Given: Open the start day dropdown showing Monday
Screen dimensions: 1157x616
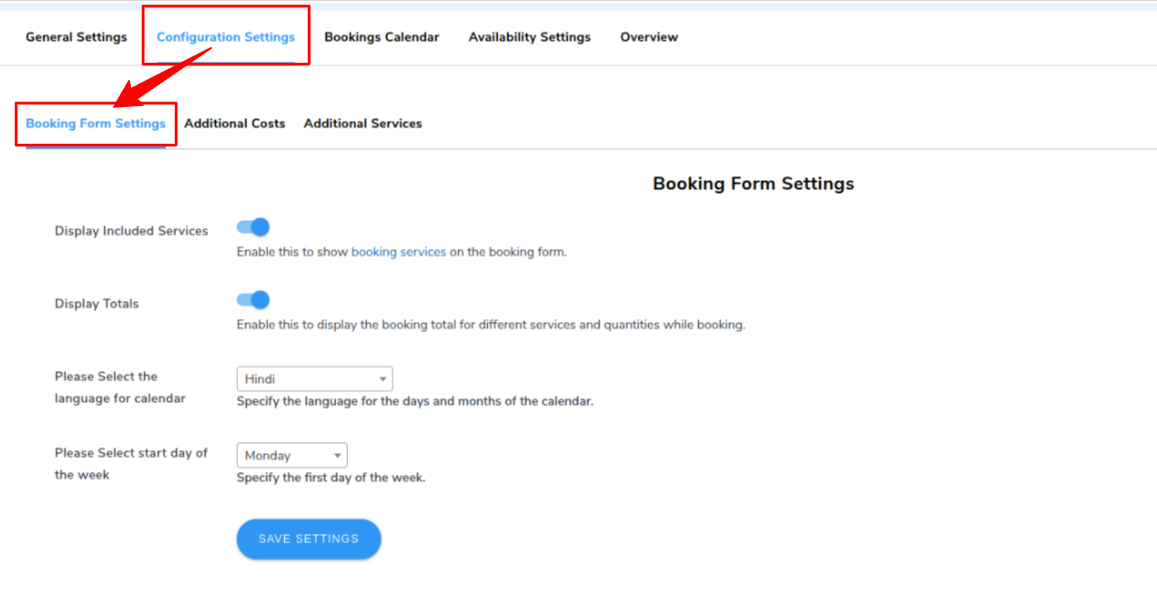Looking at the screenshot, I should pos(292,455).
